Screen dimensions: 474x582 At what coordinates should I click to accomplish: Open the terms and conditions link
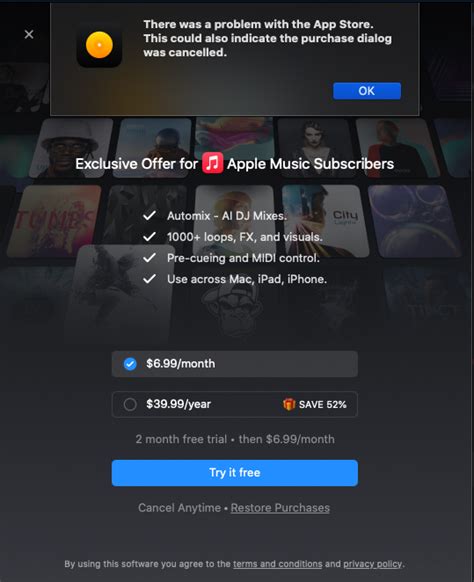click(278, 564)
